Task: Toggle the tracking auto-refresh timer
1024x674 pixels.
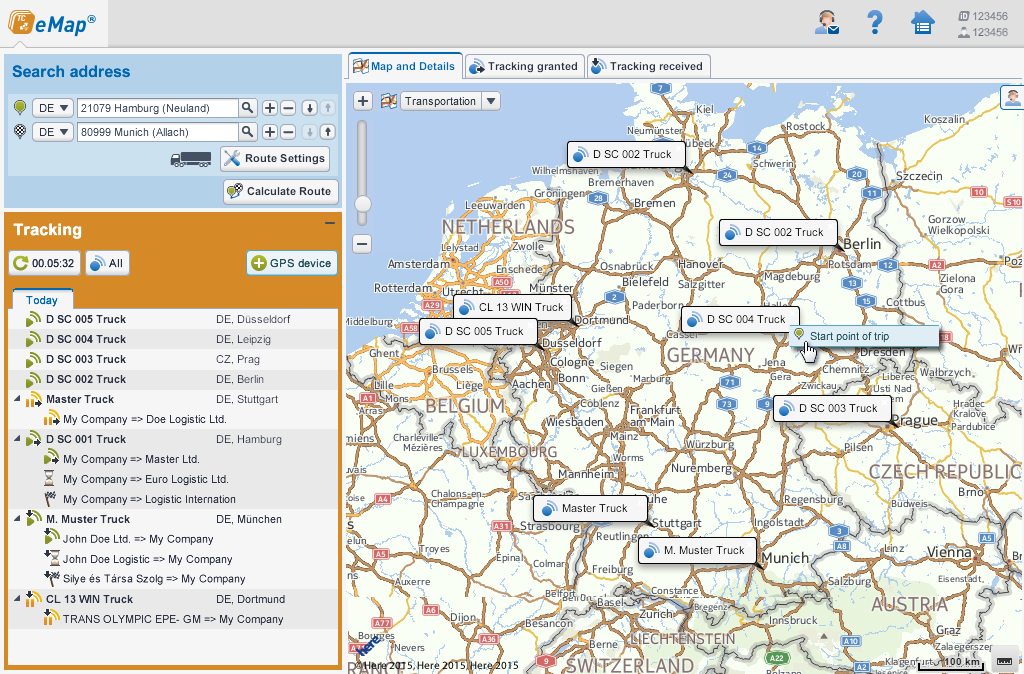Action: tap(44, 263)
